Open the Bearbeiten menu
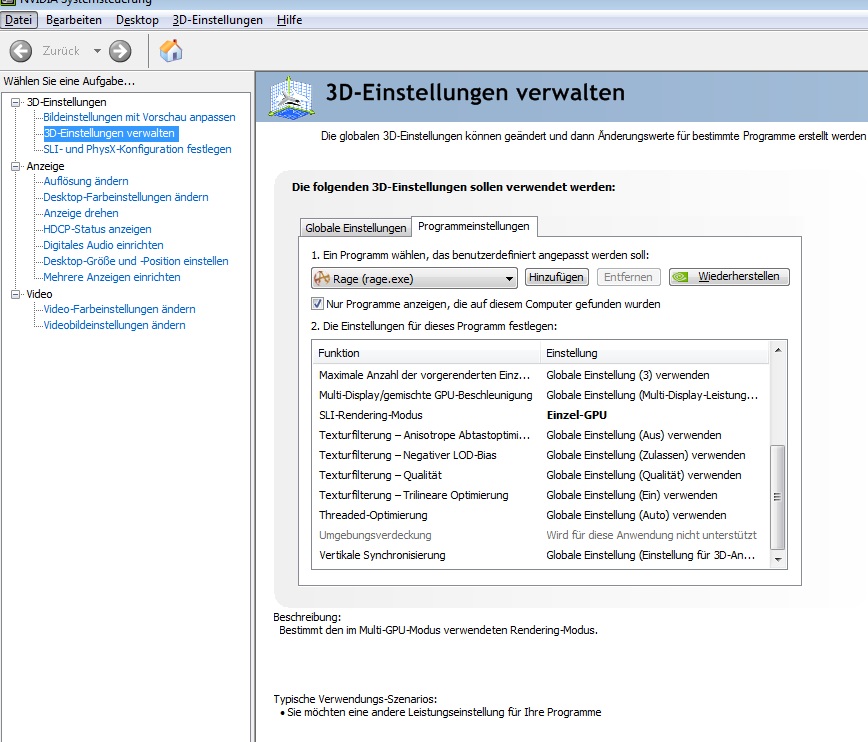This screenshot has height=742, width=868. 74,20
